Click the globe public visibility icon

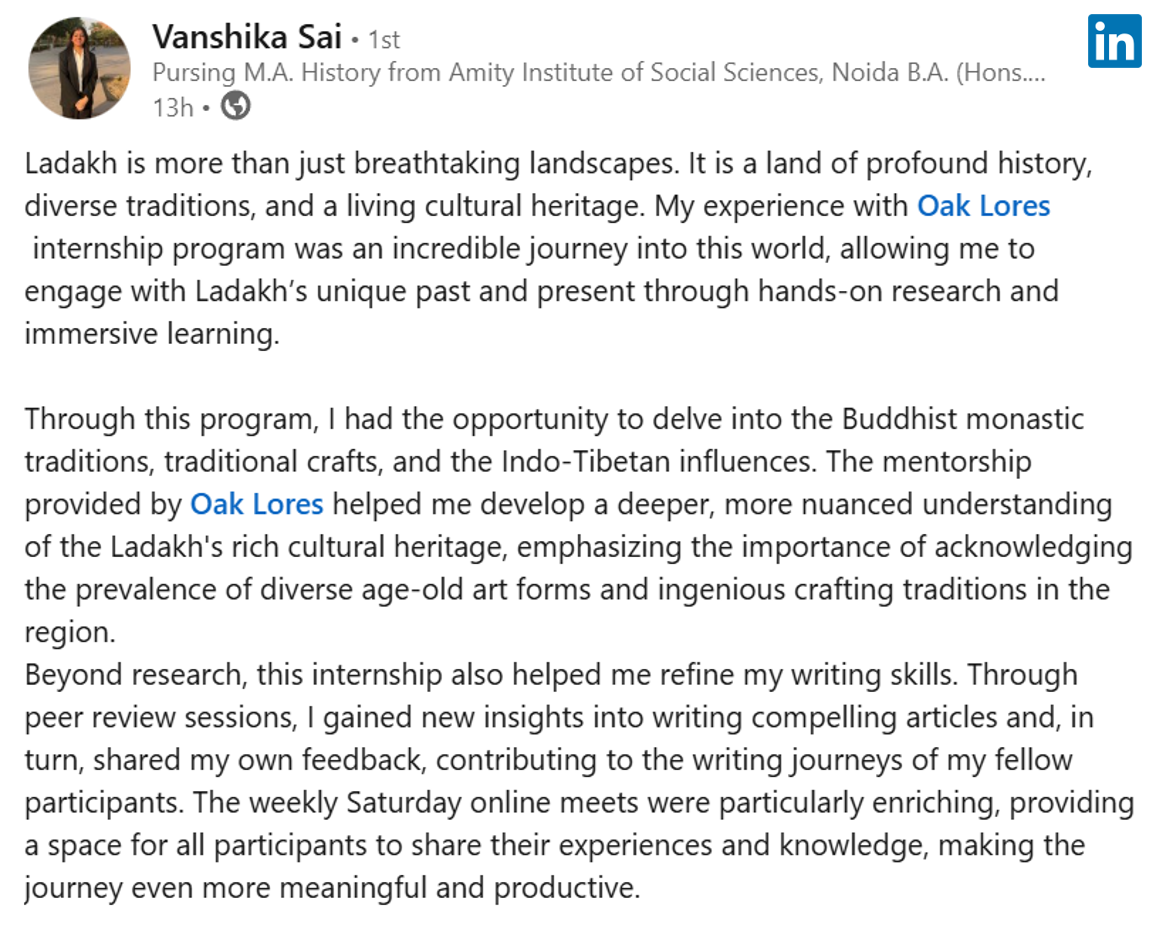[236, 107]
